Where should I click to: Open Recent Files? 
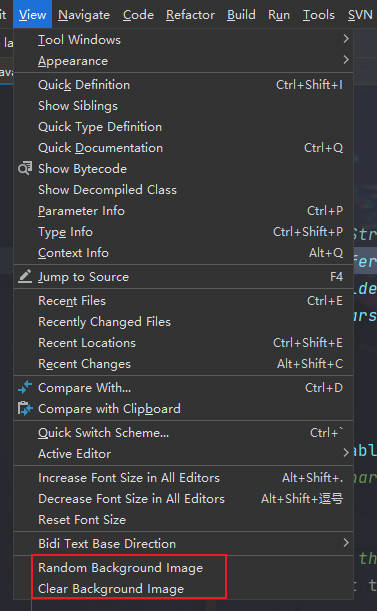point(184,301)
